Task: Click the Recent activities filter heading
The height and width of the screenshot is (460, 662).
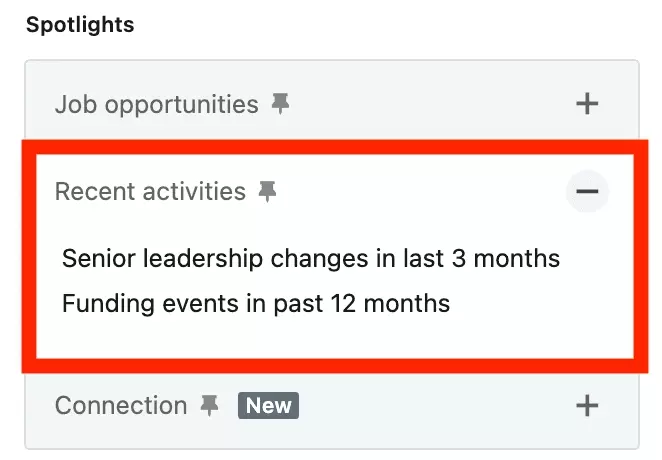Action: (150, 192)
